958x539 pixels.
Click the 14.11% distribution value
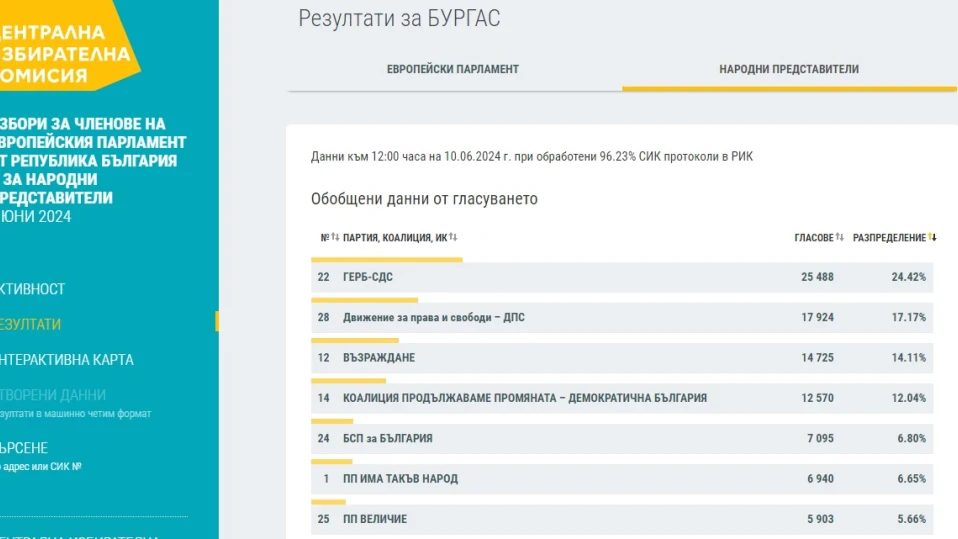909,358
